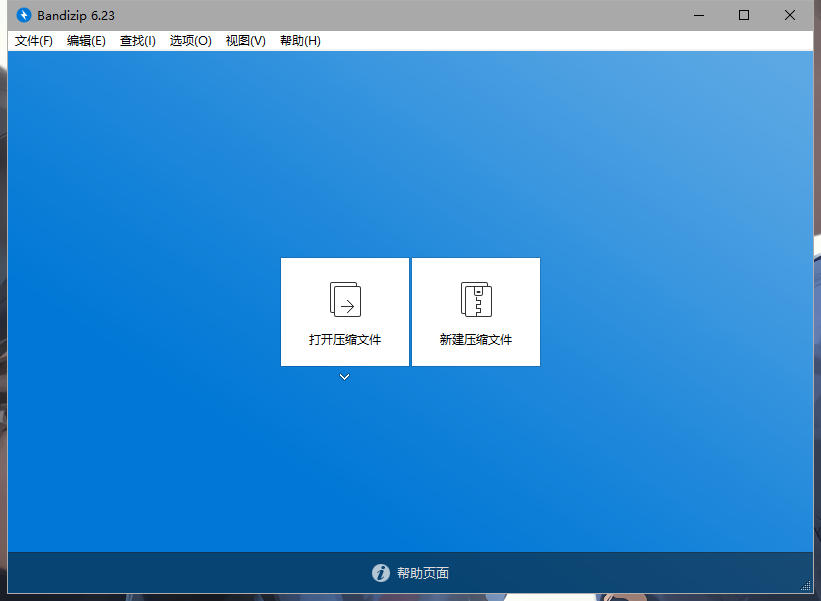Open the 帮助(H) menu

click(300, 41)
